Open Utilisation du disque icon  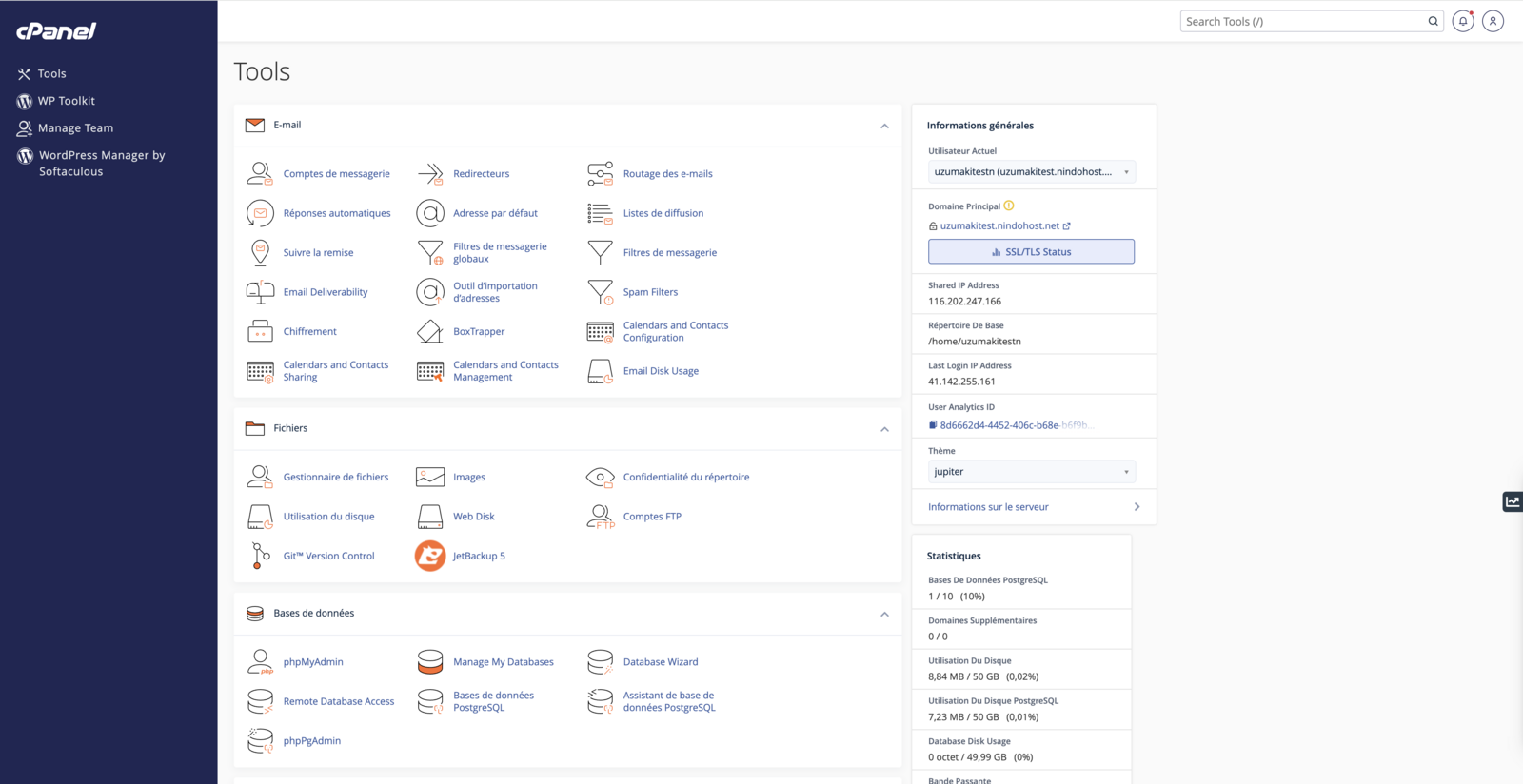(x=260, y=517)
